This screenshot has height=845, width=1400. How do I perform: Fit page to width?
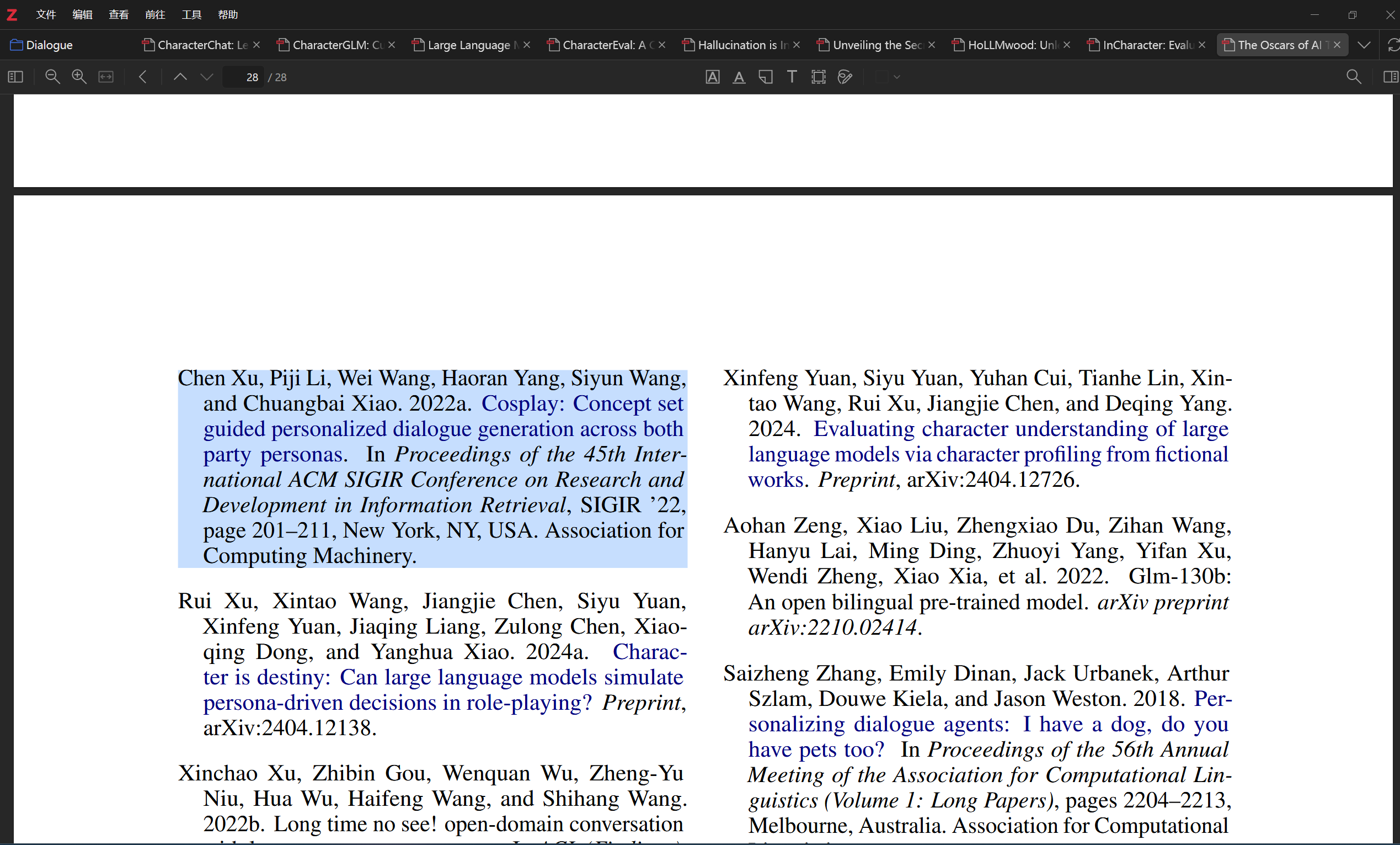[x=106, y=77]
